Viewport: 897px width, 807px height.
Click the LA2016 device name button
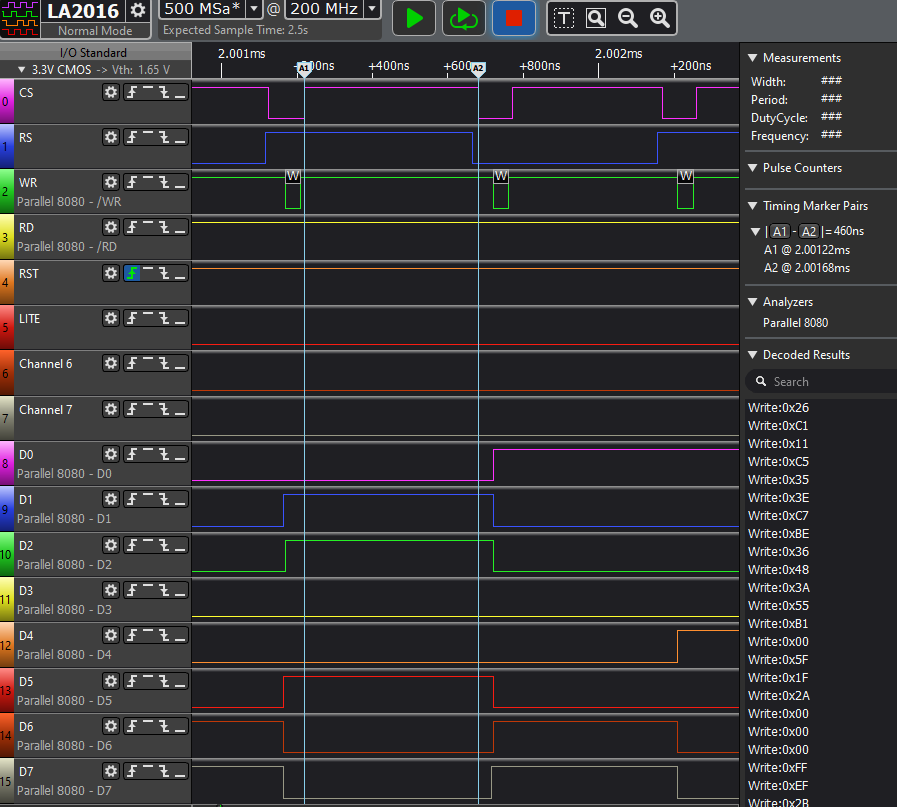coord(83,11)
